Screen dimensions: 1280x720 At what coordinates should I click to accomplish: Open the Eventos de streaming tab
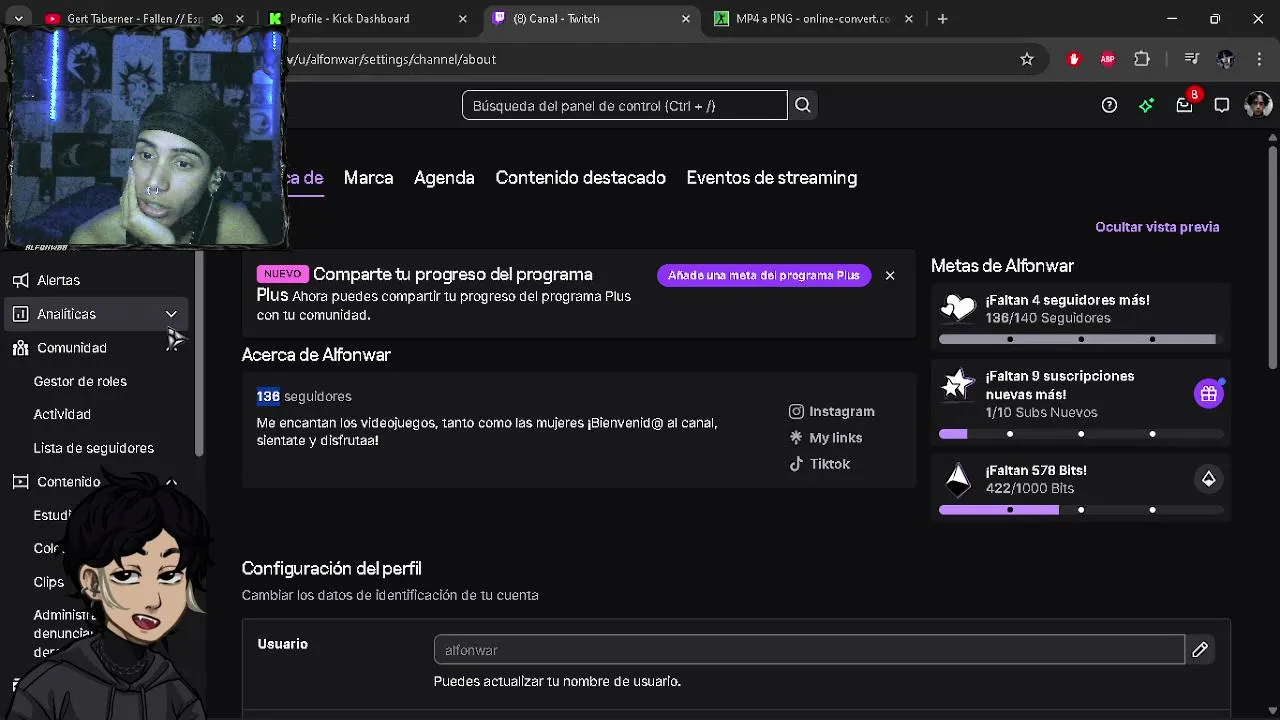(x=771, y=178)
